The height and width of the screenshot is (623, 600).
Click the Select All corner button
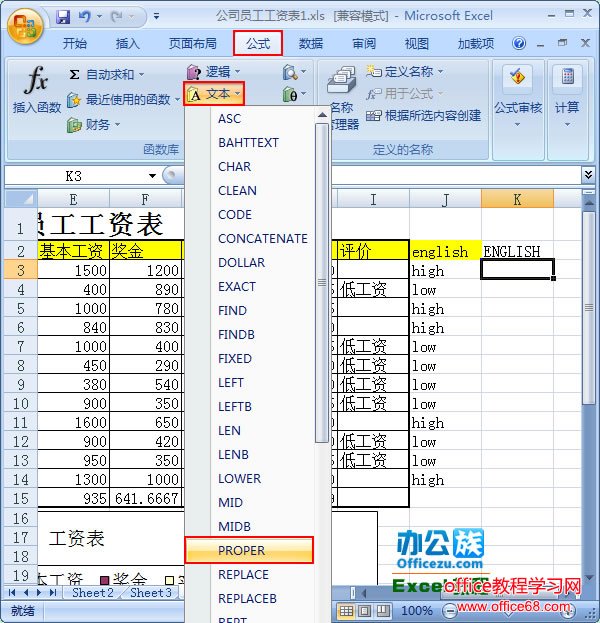[21, 199]
